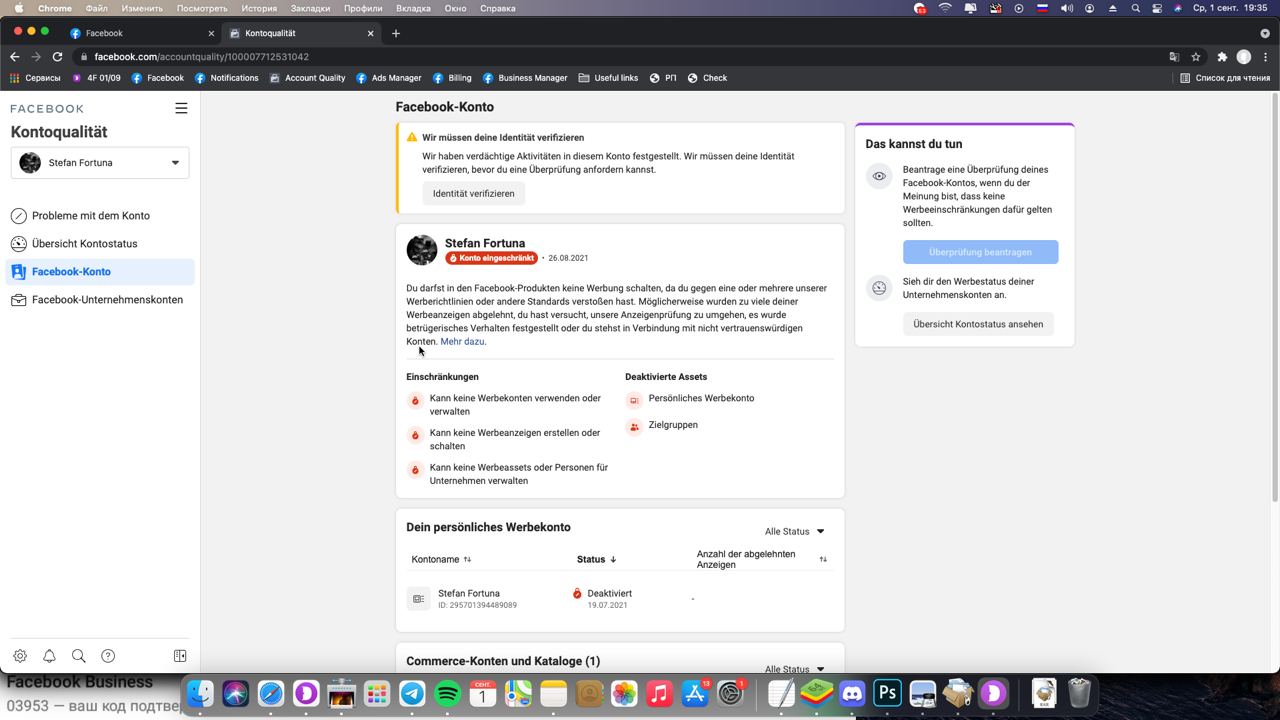Image resolution: width=1280 pixels, height=720 pixels.
Task: Click Persönliches Werbekonto deactivated asset
Action: pyautogui.click(x=690, y=399)
